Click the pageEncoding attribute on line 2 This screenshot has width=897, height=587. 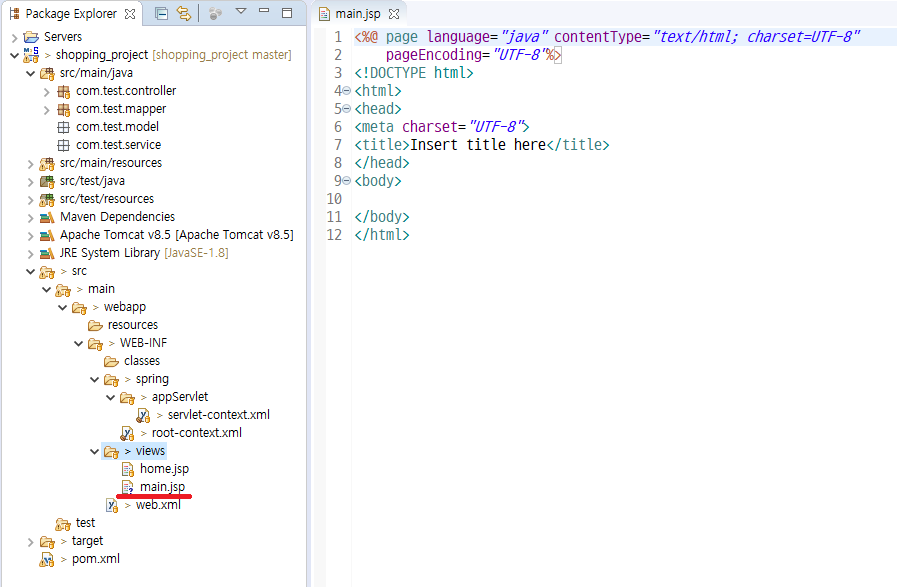coord(434,55)
